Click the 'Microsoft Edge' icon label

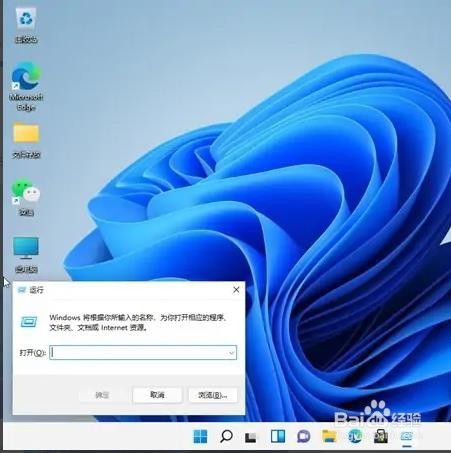(26, 102)
